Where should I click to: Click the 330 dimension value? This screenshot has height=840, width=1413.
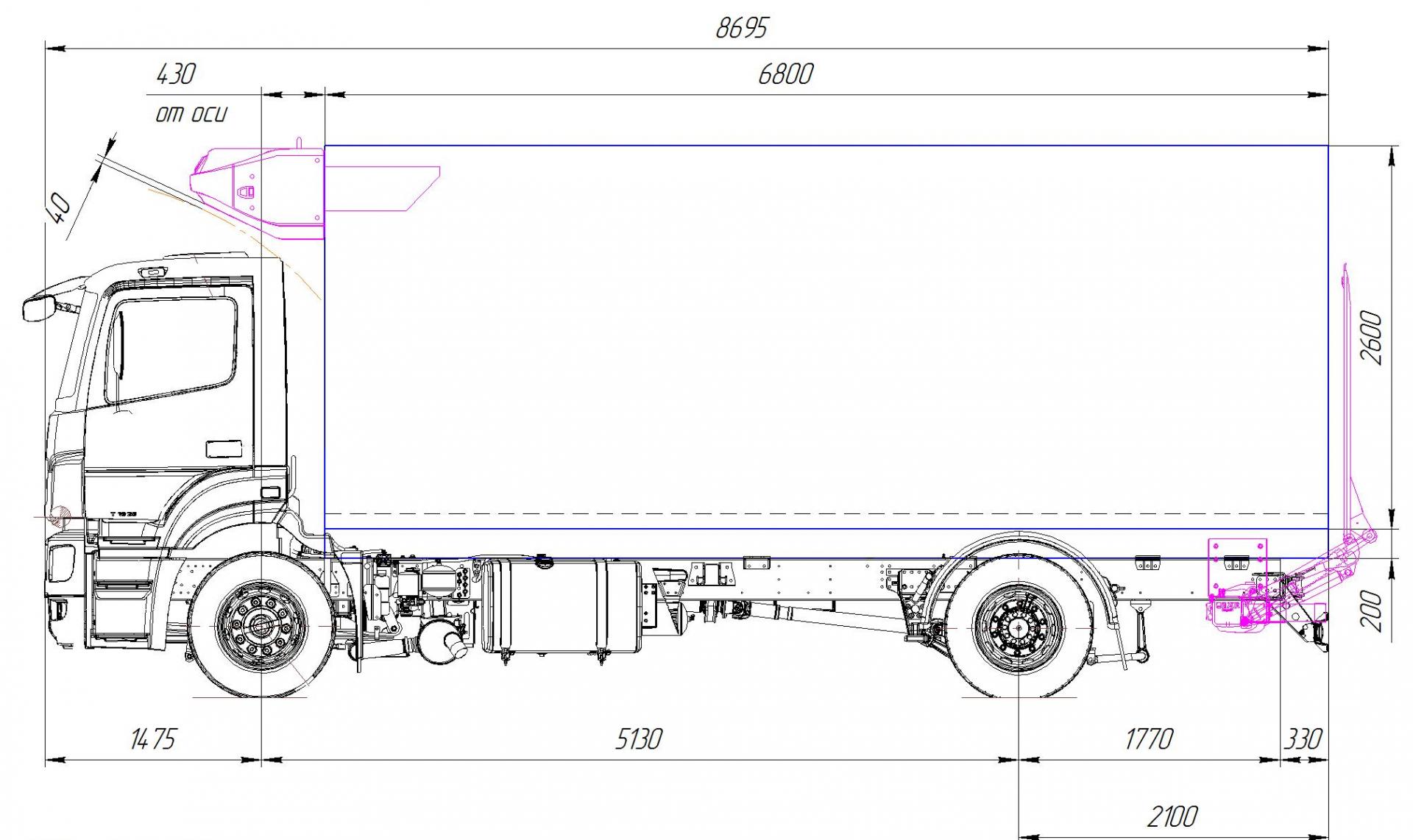click(x=1303, y=739)
